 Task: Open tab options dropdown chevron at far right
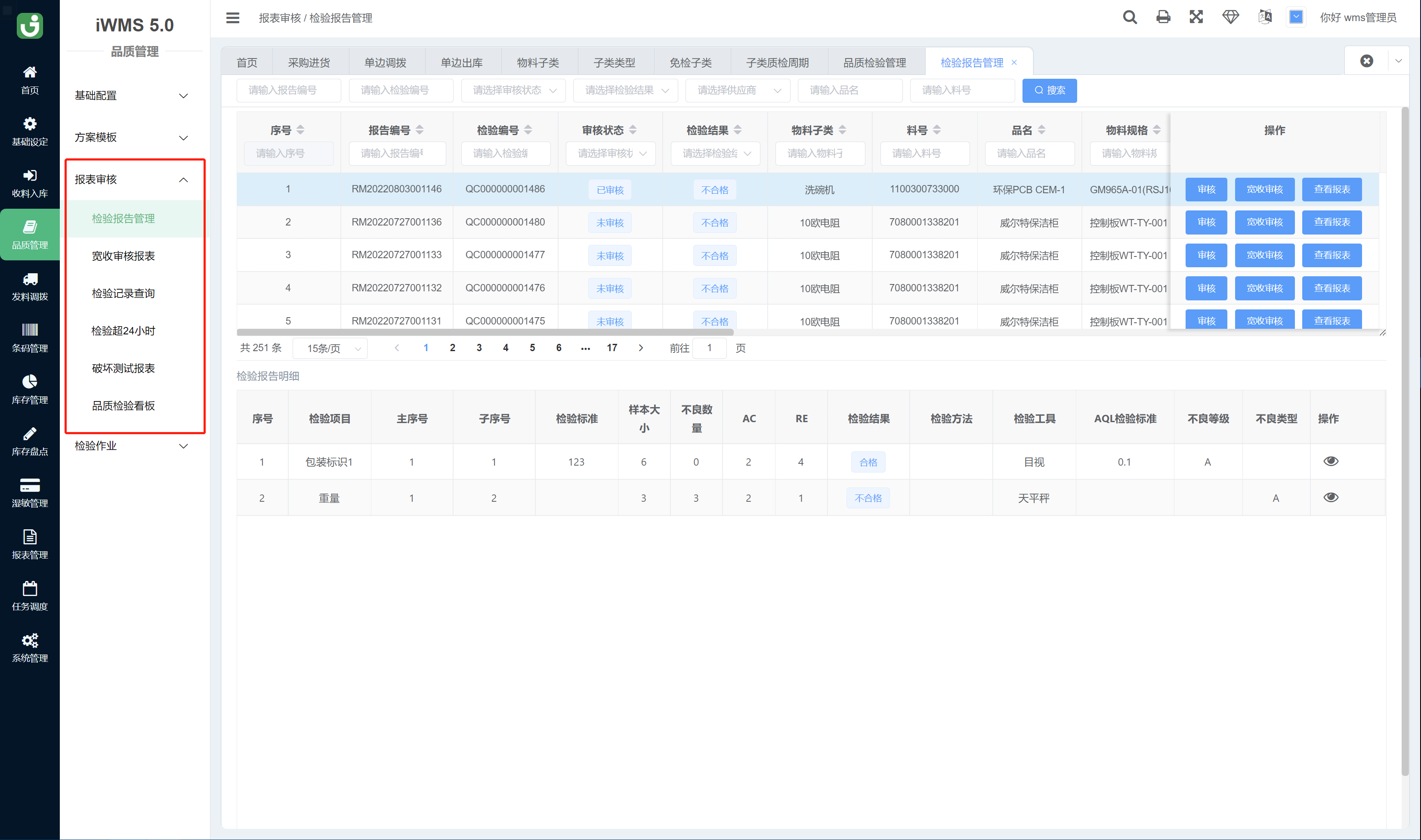[1398, 61]
